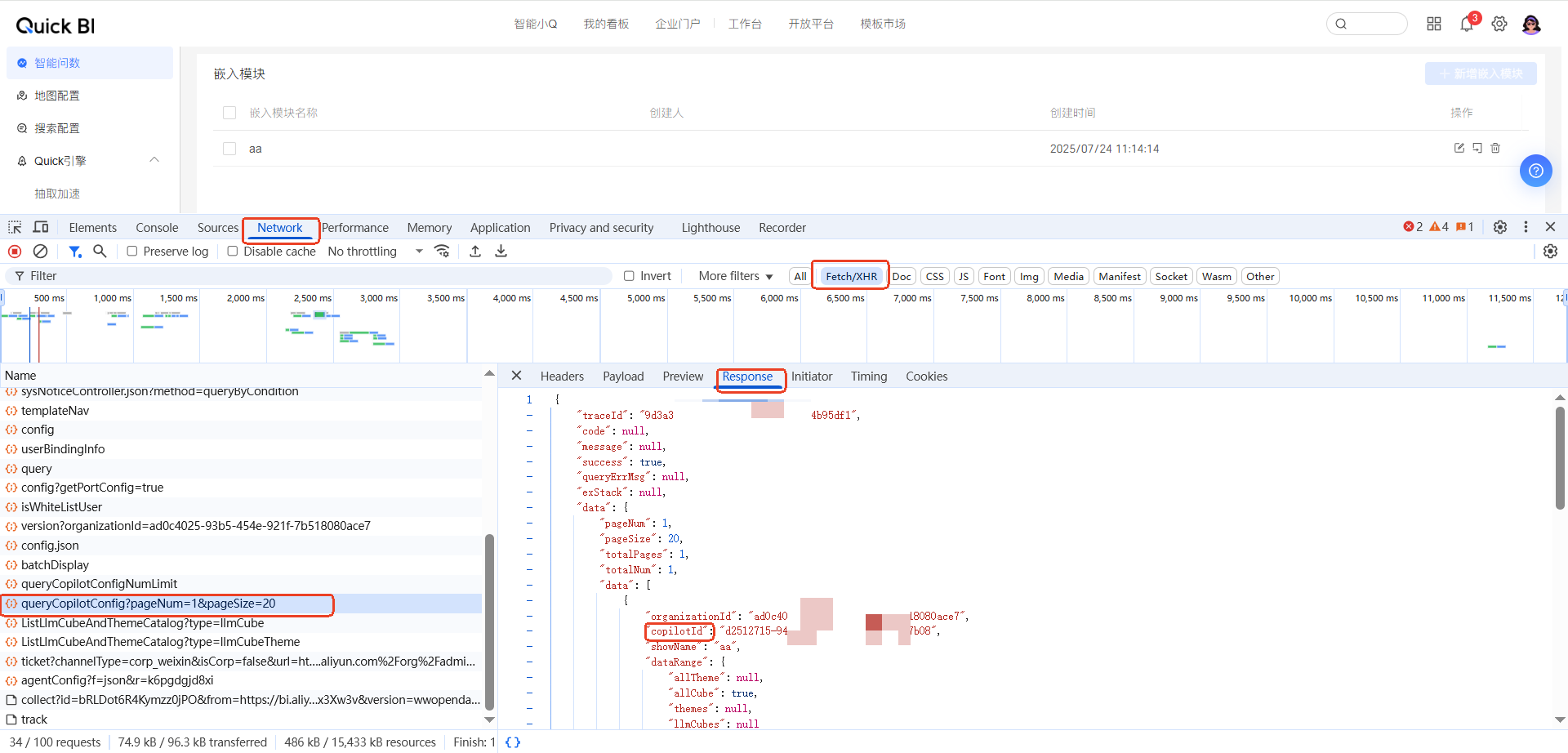
Task: Open the network search magnifier icon
Action: point(100,252)
